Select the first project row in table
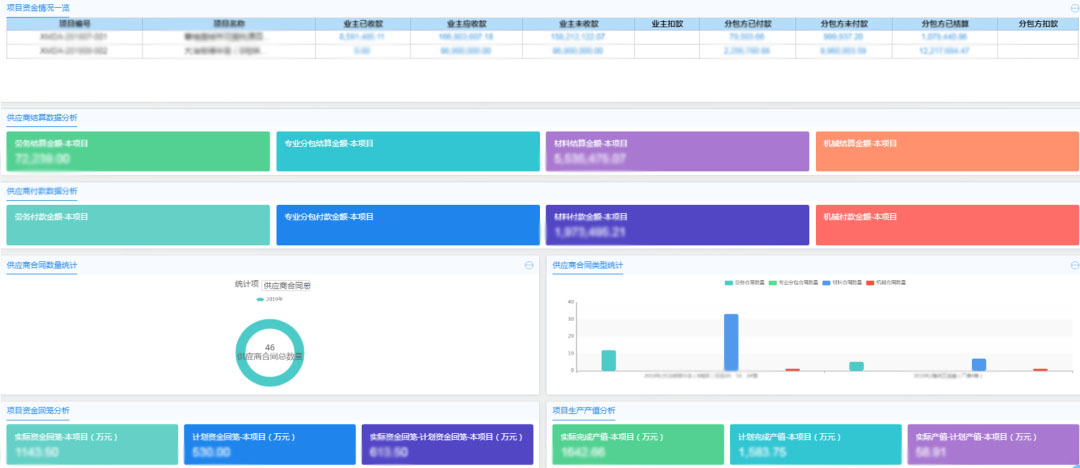This screenshot has width=1080, height=468. click(73, 37)
